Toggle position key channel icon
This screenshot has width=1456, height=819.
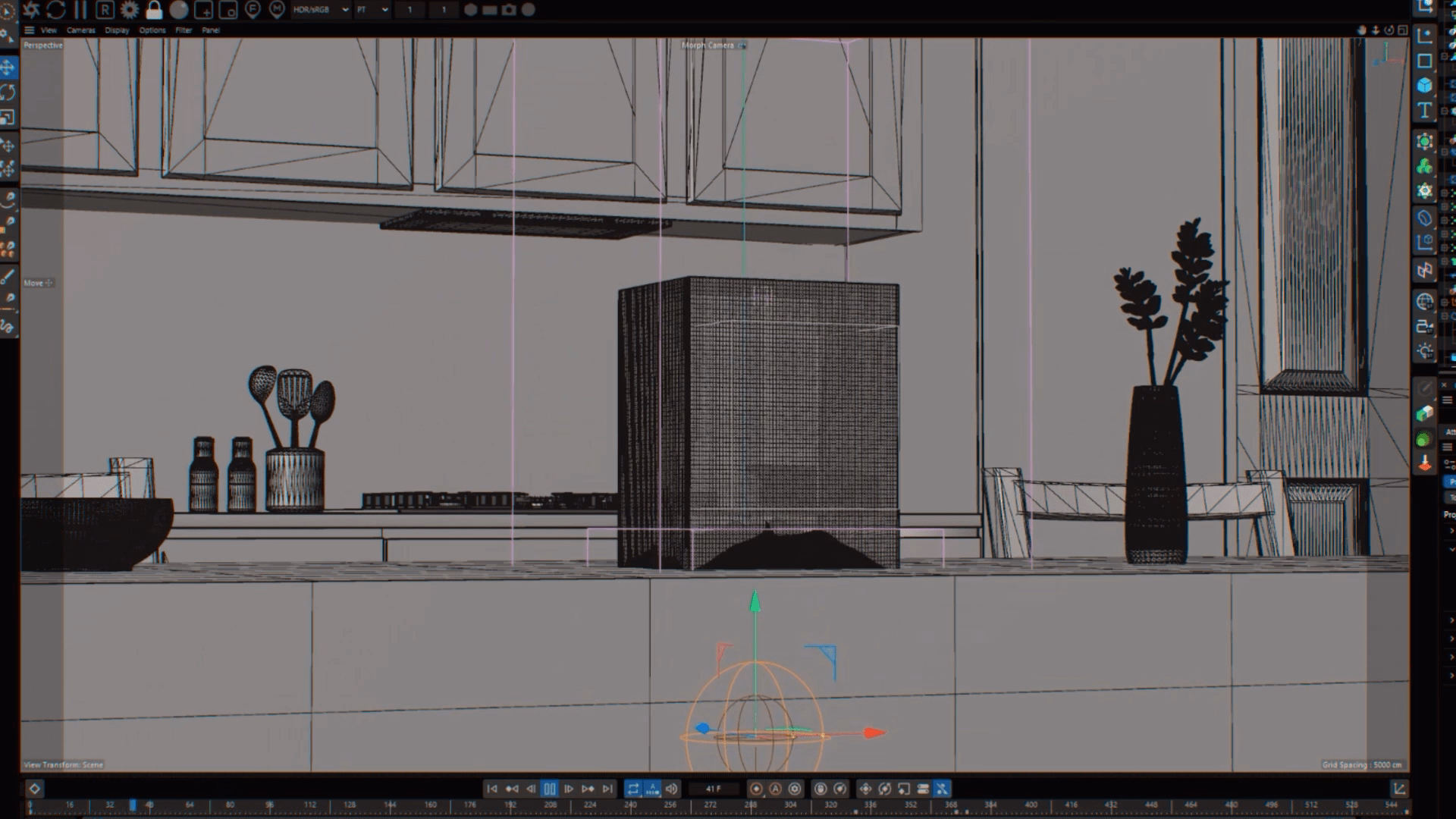pos(865,789)
